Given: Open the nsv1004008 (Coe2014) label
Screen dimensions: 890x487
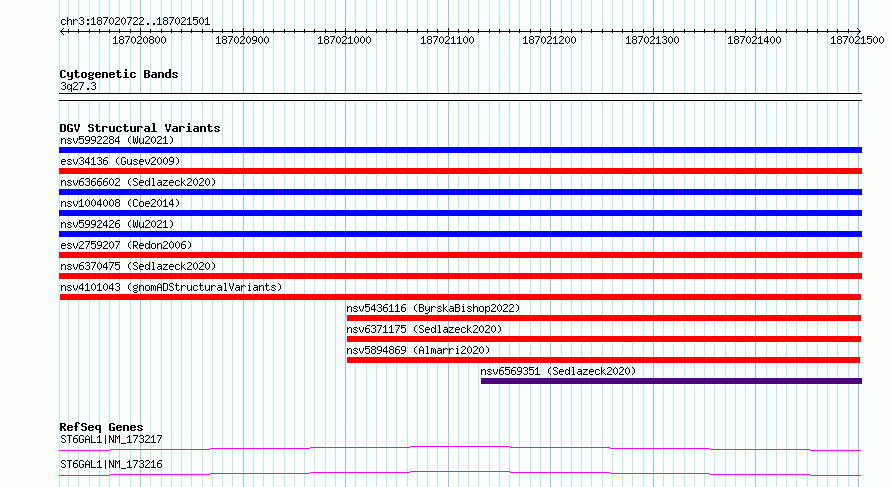Looking at the screenshot, I should [120, 203].
